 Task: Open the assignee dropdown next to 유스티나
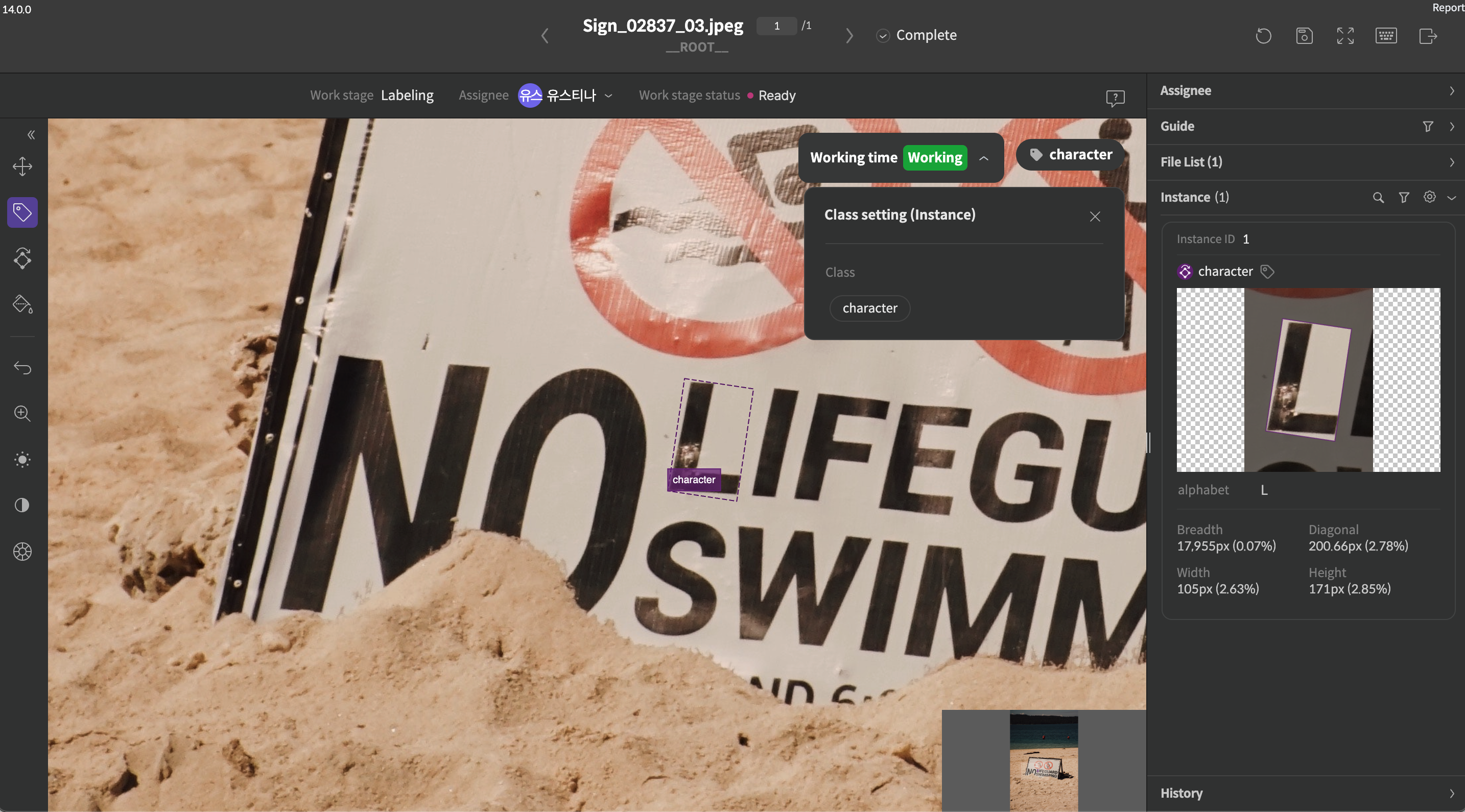pyautogui.click(x=608, y=95)
